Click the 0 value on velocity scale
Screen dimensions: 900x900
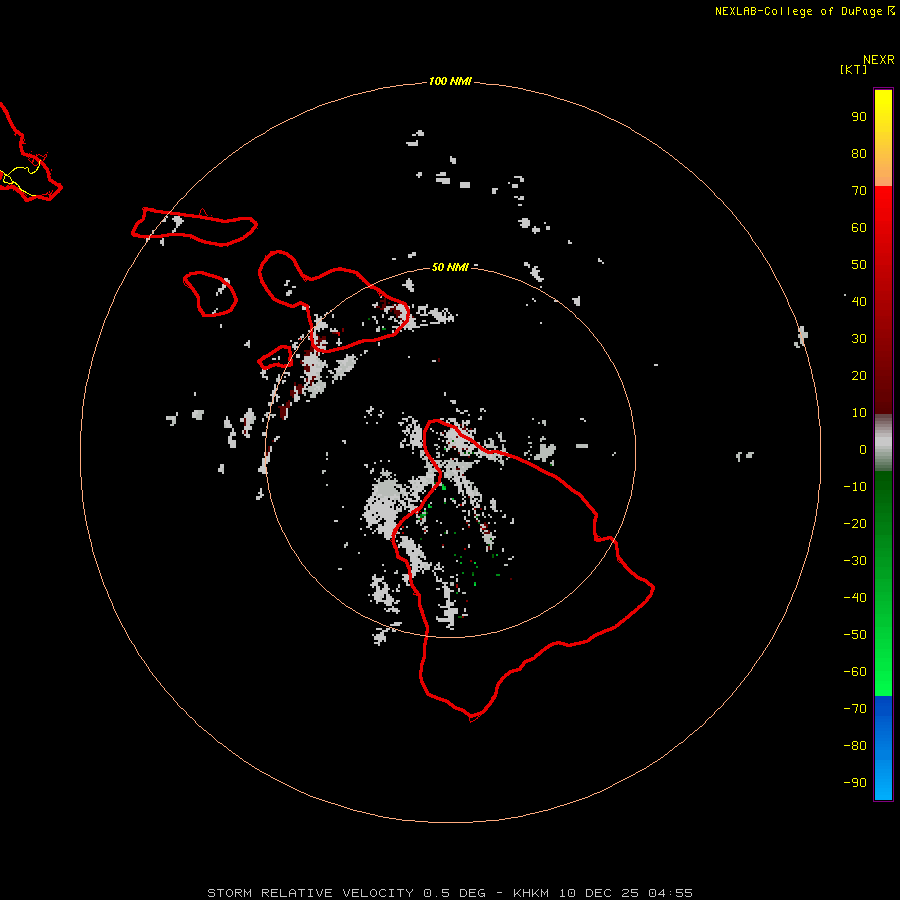pos(863,449)
